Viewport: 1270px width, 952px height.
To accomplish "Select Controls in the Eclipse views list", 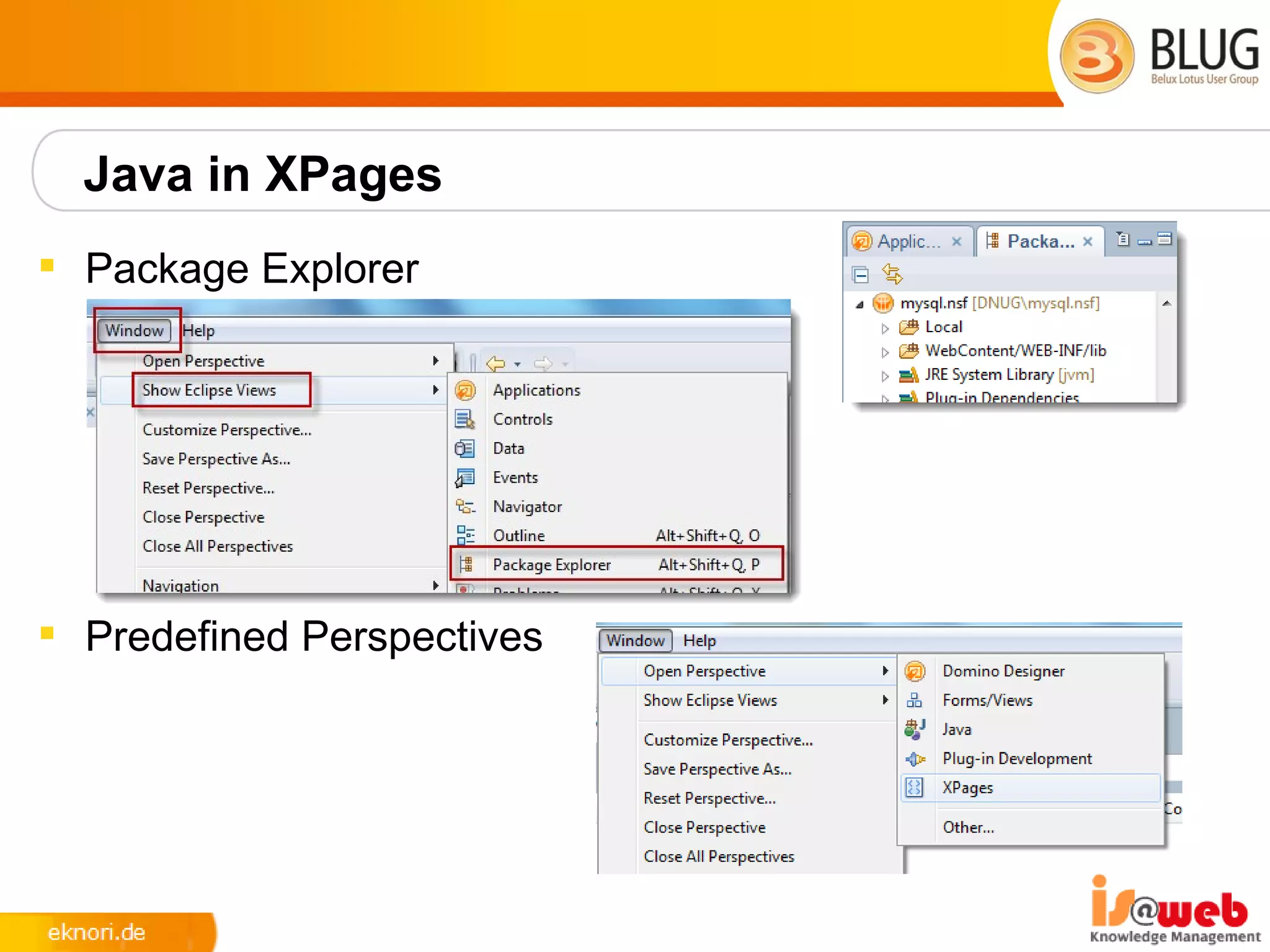I will pyautogui.click(x=523, y=420).
